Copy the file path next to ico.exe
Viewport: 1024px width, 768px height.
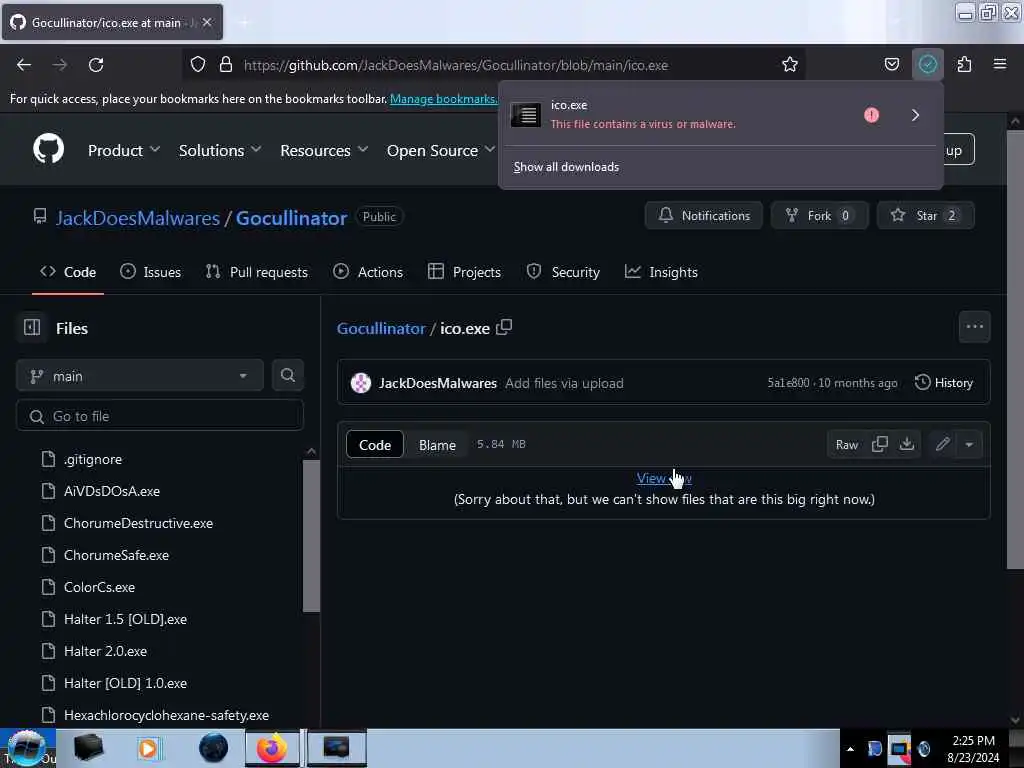coord(504,327)
